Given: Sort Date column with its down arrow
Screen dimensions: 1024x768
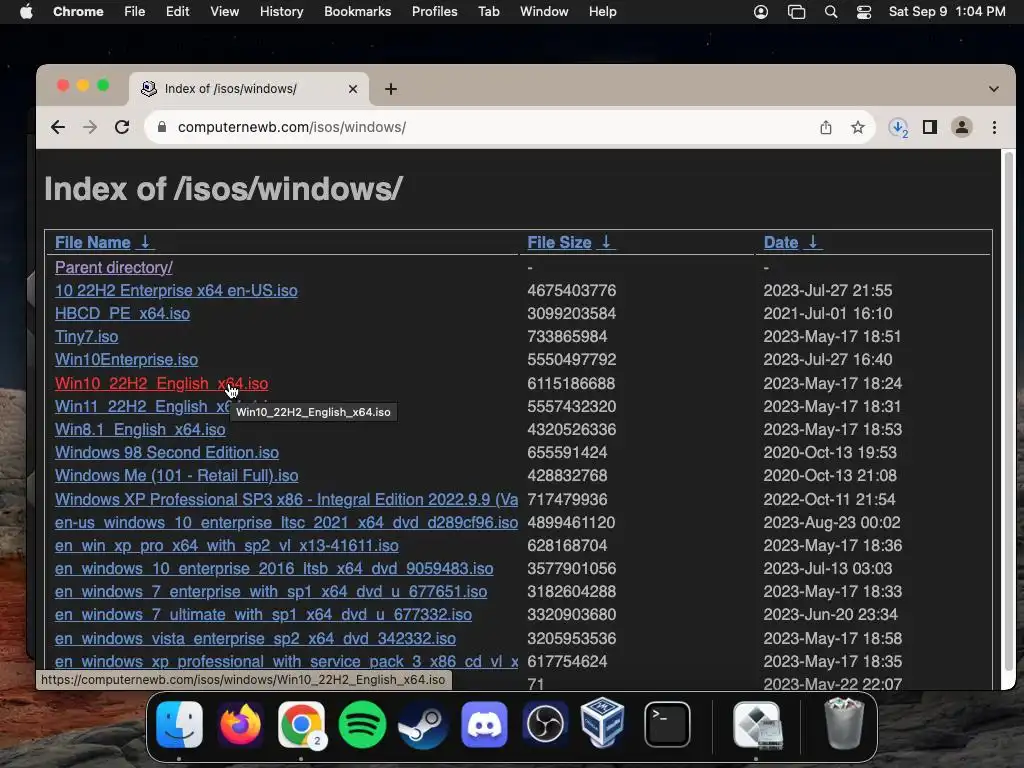Looking at the screenshot, I should (x=812, y=242).
